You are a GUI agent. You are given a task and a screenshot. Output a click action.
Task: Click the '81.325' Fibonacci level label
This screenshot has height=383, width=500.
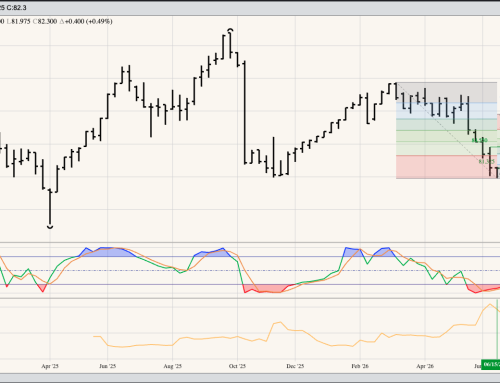tap(486, 161)
